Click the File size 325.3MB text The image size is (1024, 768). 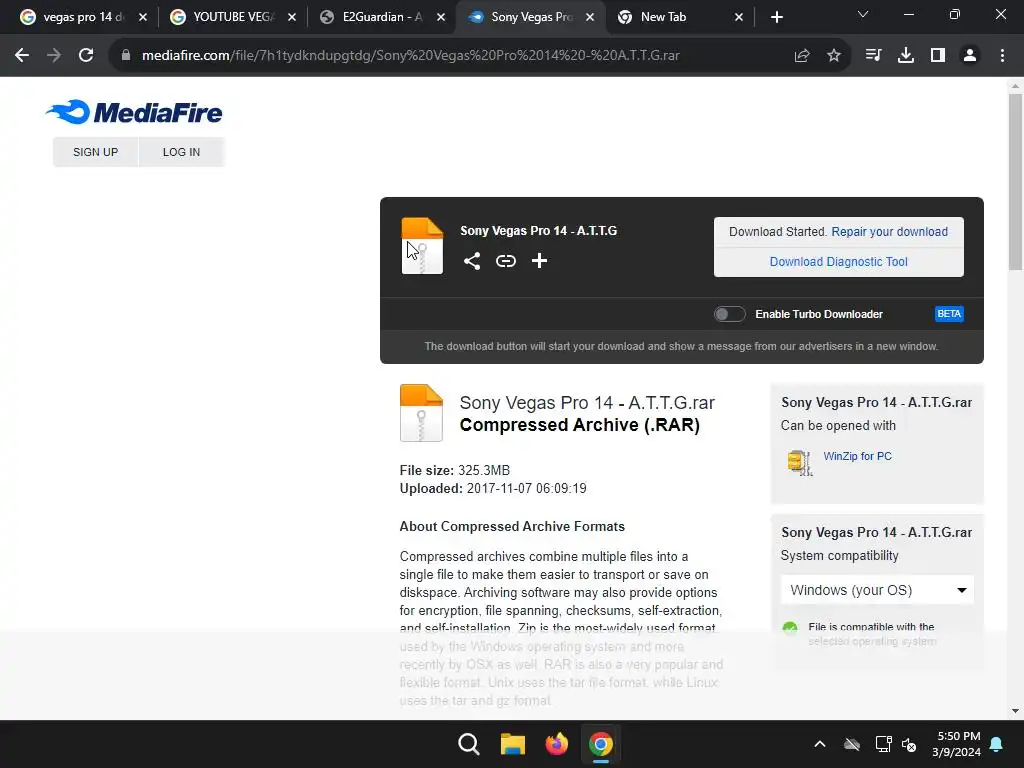455,470
